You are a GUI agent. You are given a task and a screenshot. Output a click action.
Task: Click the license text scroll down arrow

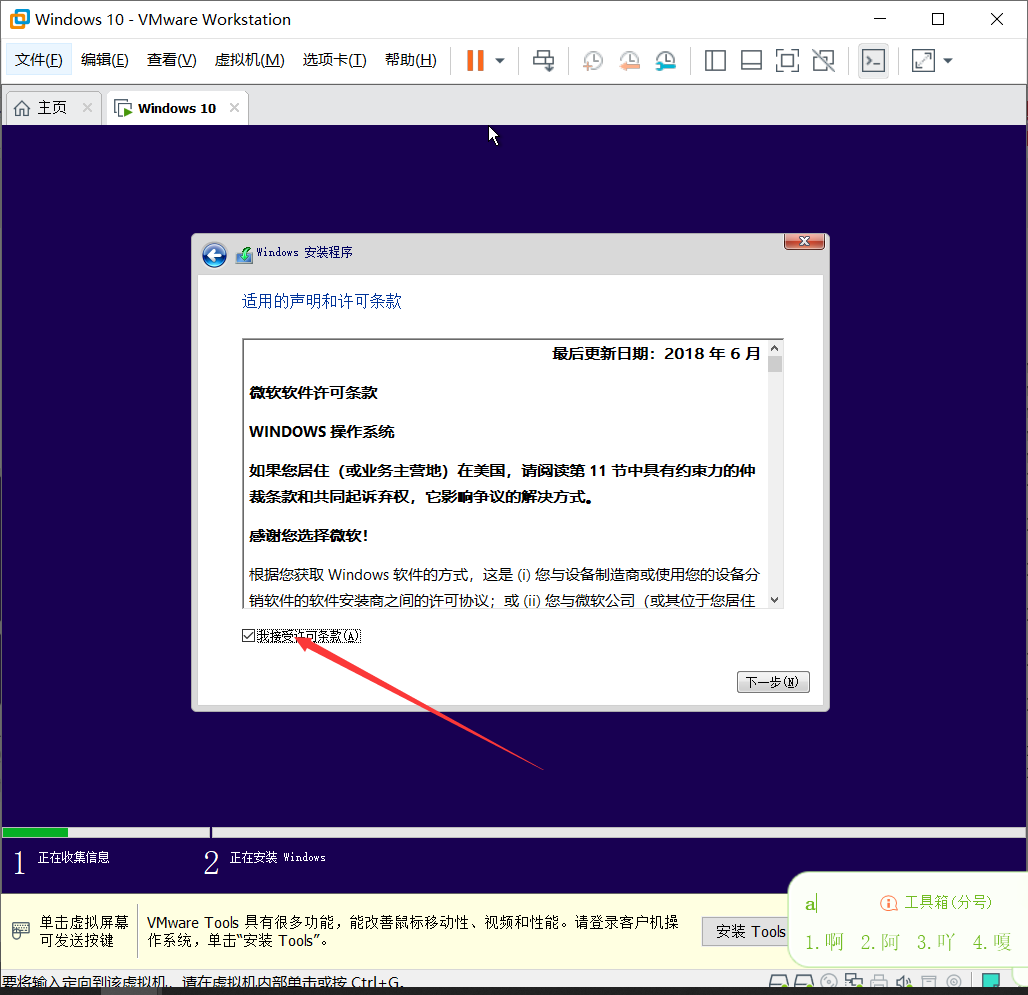[774, 600]
